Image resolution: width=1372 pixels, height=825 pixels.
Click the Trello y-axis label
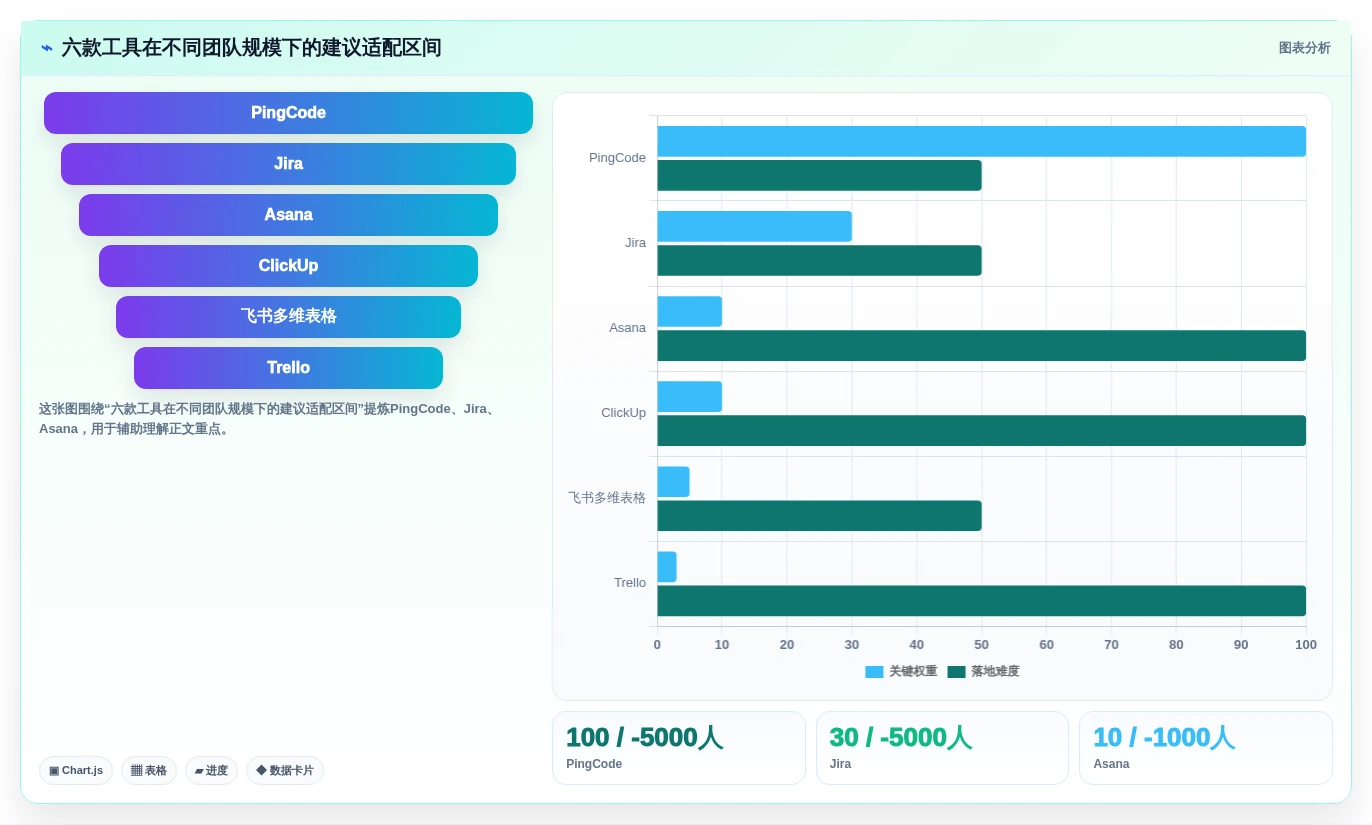point(630,583)
